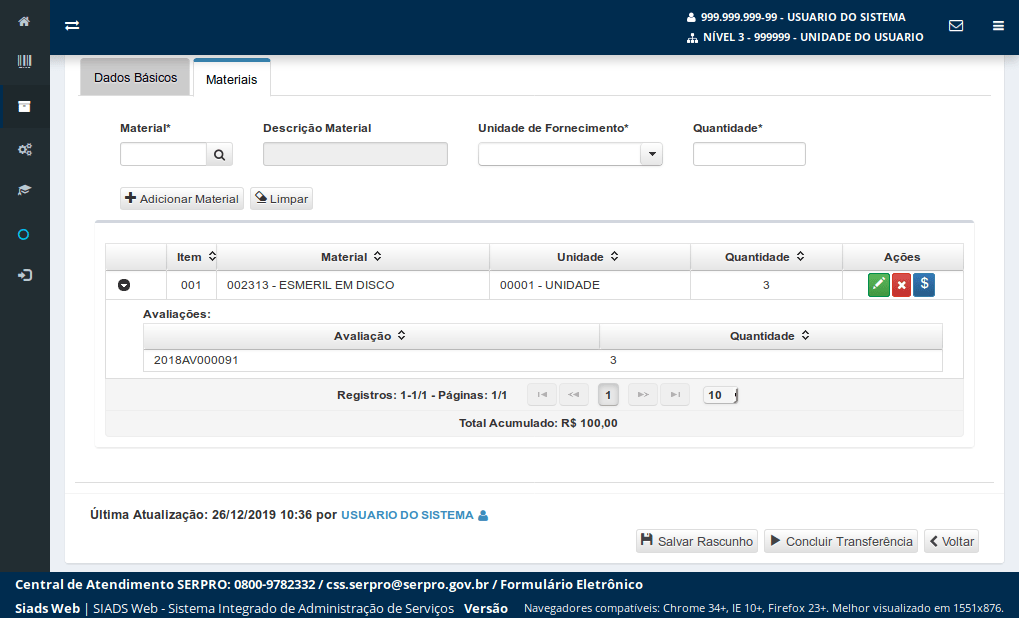Focus the Material code input field
Image resolution: width=1019 pixels, height=618 pixels.
coord(164,155)
